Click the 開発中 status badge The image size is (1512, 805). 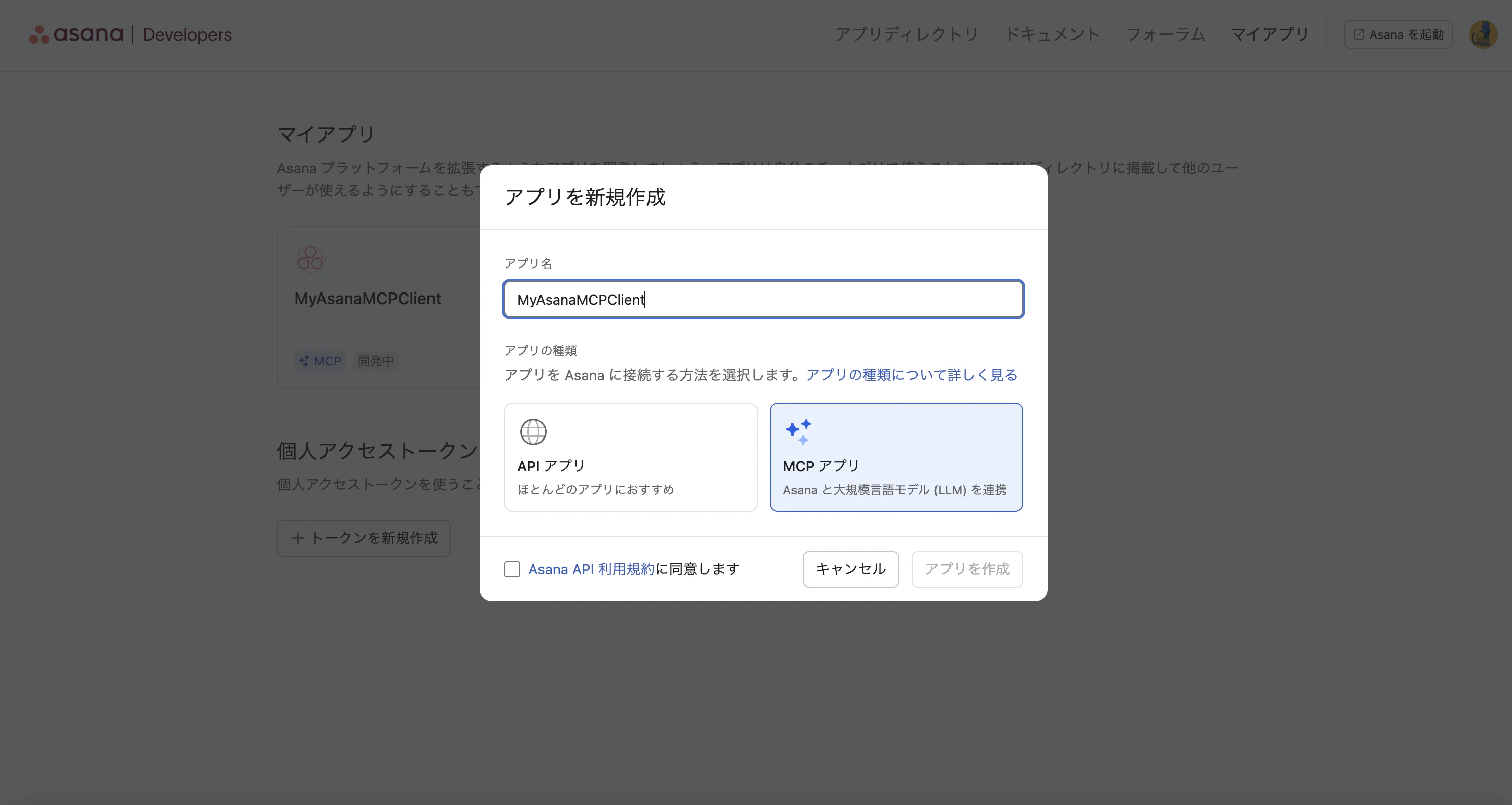pos(376,361)
